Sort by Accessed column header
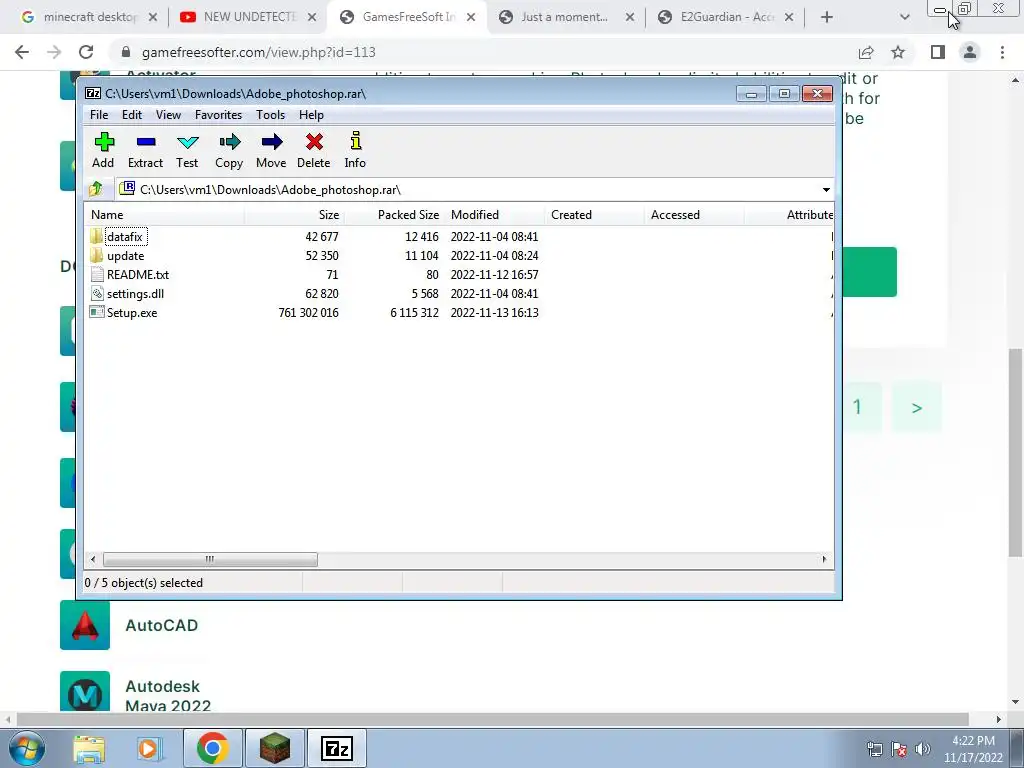 coord(694,215)
